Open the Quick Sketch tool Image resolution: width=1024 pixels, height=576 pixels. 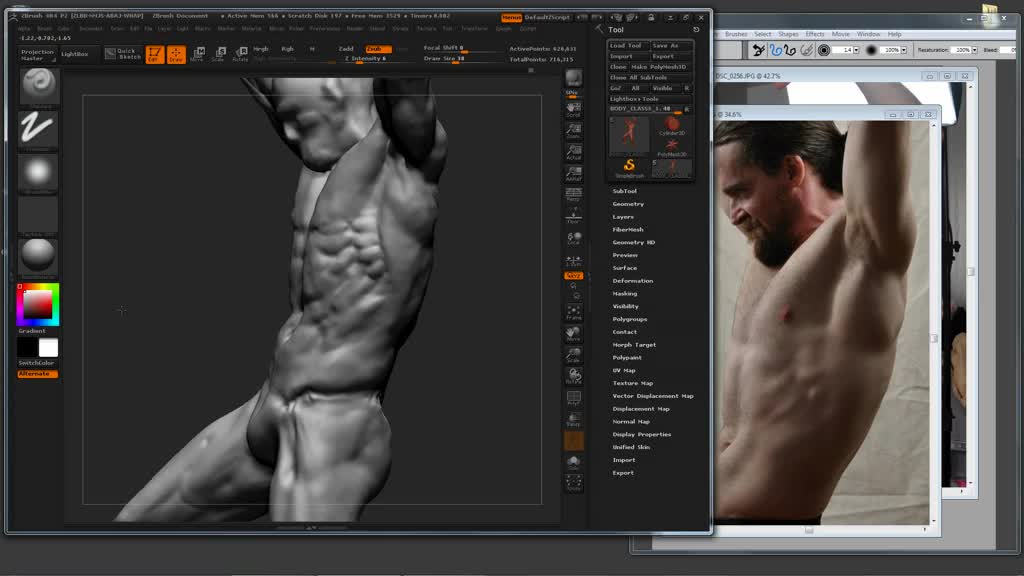click(123, 54)
